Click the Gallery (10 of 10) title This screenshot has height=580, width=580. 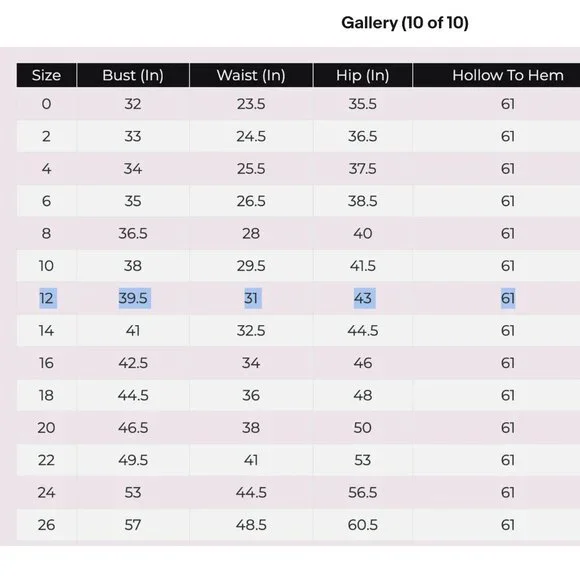[405, 23]
